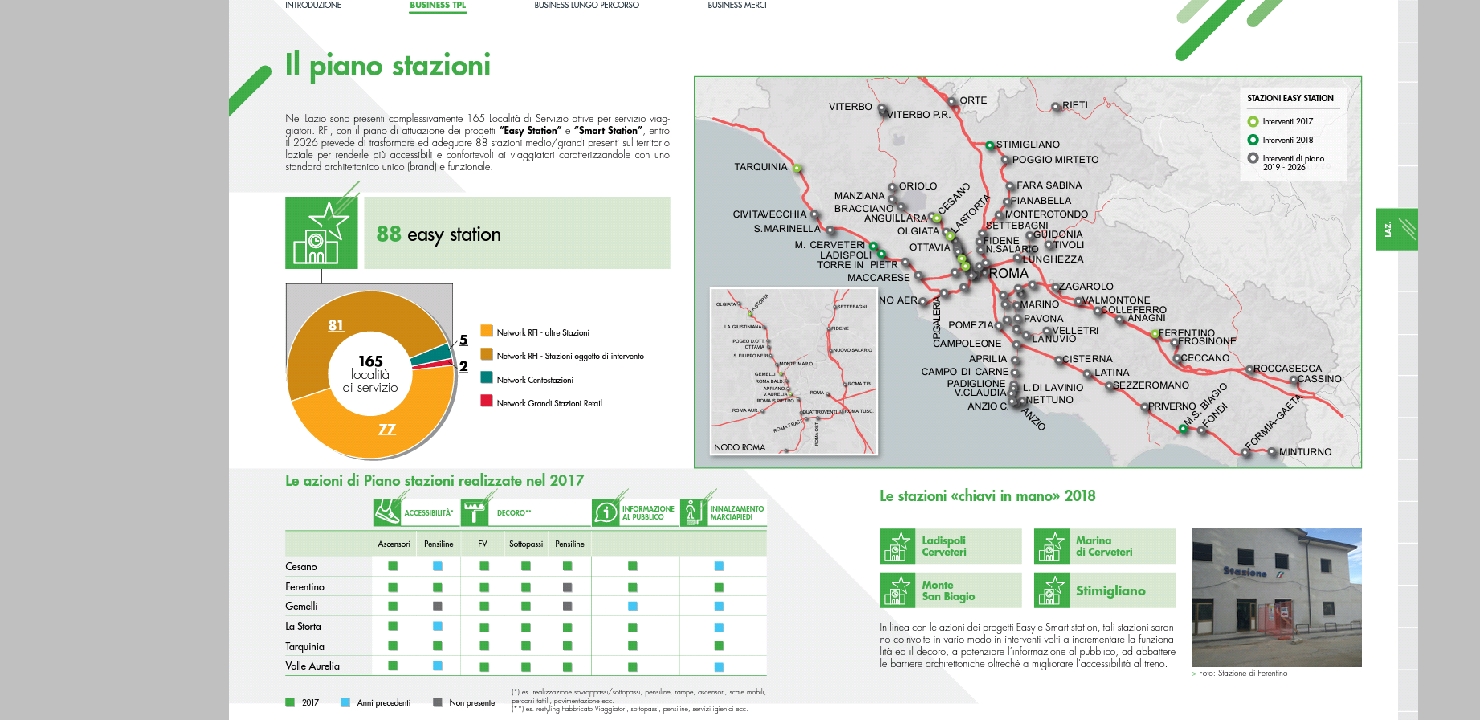Click the orange Network RFI altre Stazioni swatch
The width and height of the screenshot is (1480, 720).
point(486,331)
